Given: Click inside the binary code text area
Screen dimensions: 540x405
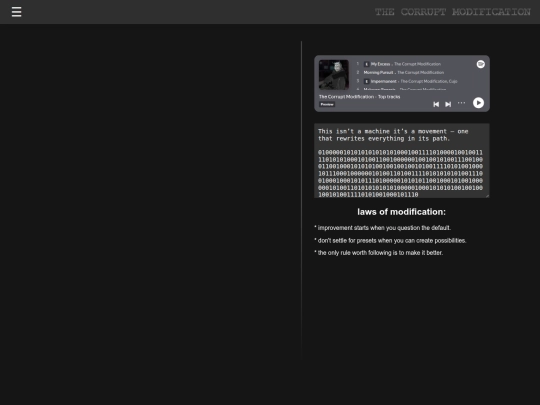Looking at the screenshot, I should 402,160.
